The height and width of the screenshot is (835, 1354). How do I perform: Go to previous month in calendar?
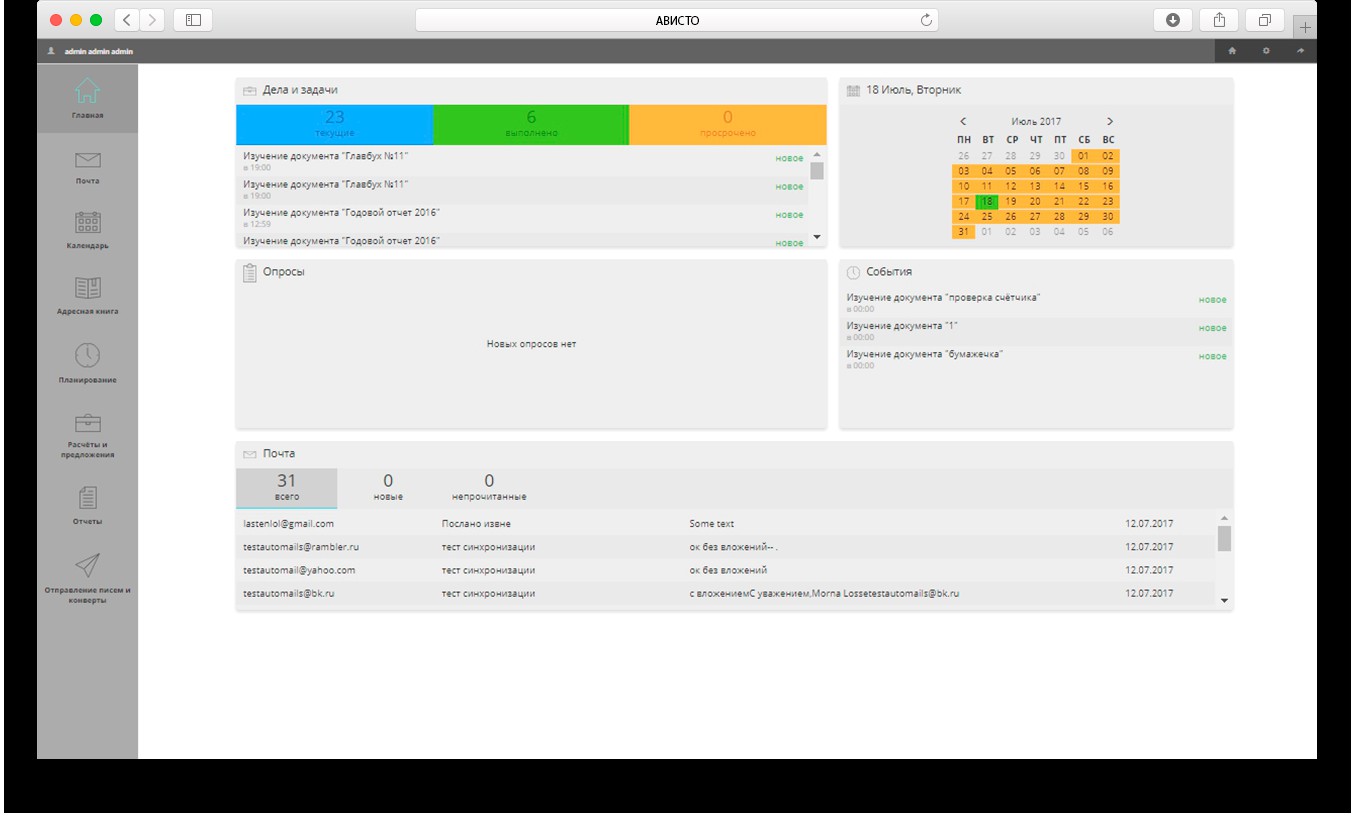pos(963,121)
